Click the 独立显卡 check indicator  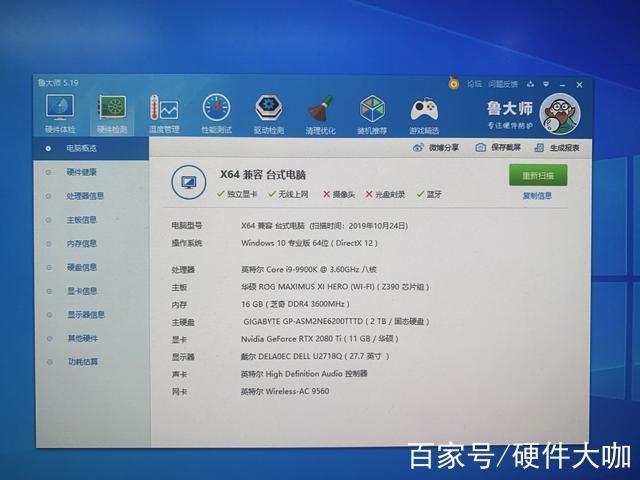point(237,194)
